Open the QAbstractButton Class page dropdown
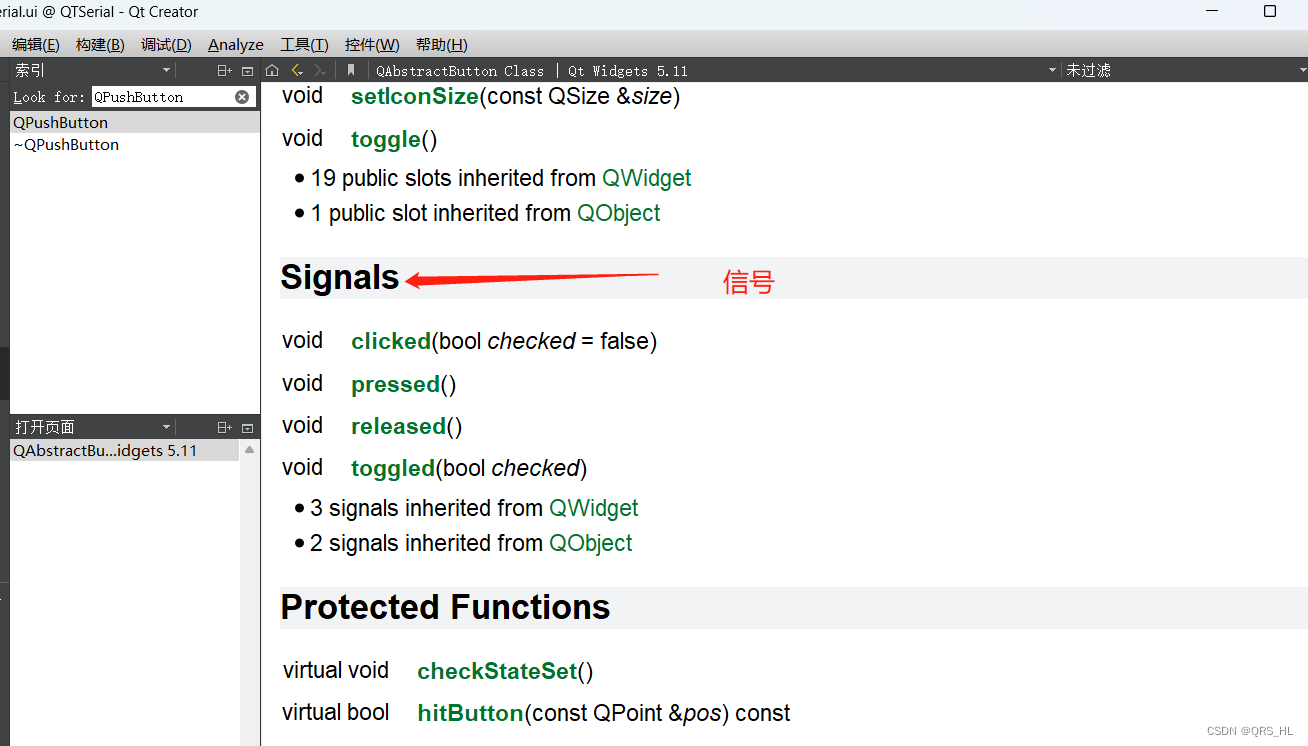Screen dimensions: 1308x746 [1052, 70]
